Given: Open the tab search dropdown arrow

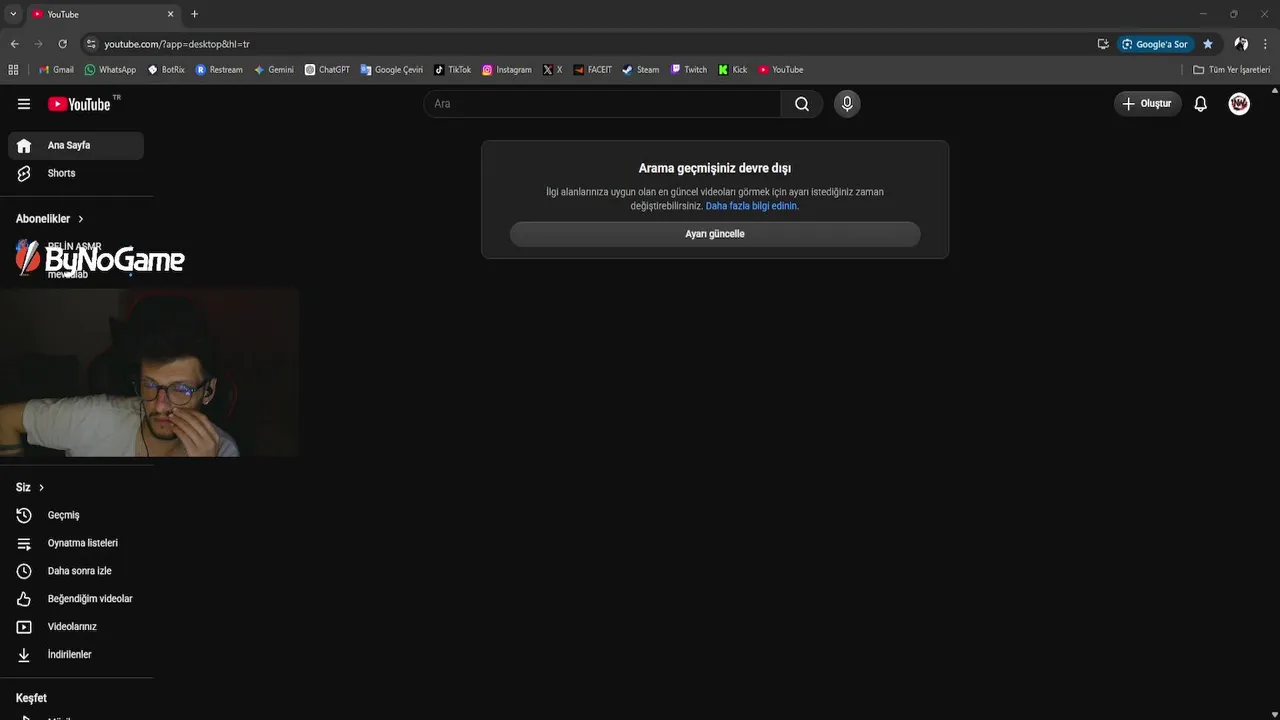Looking at the screenshot, I should [13, 14].
